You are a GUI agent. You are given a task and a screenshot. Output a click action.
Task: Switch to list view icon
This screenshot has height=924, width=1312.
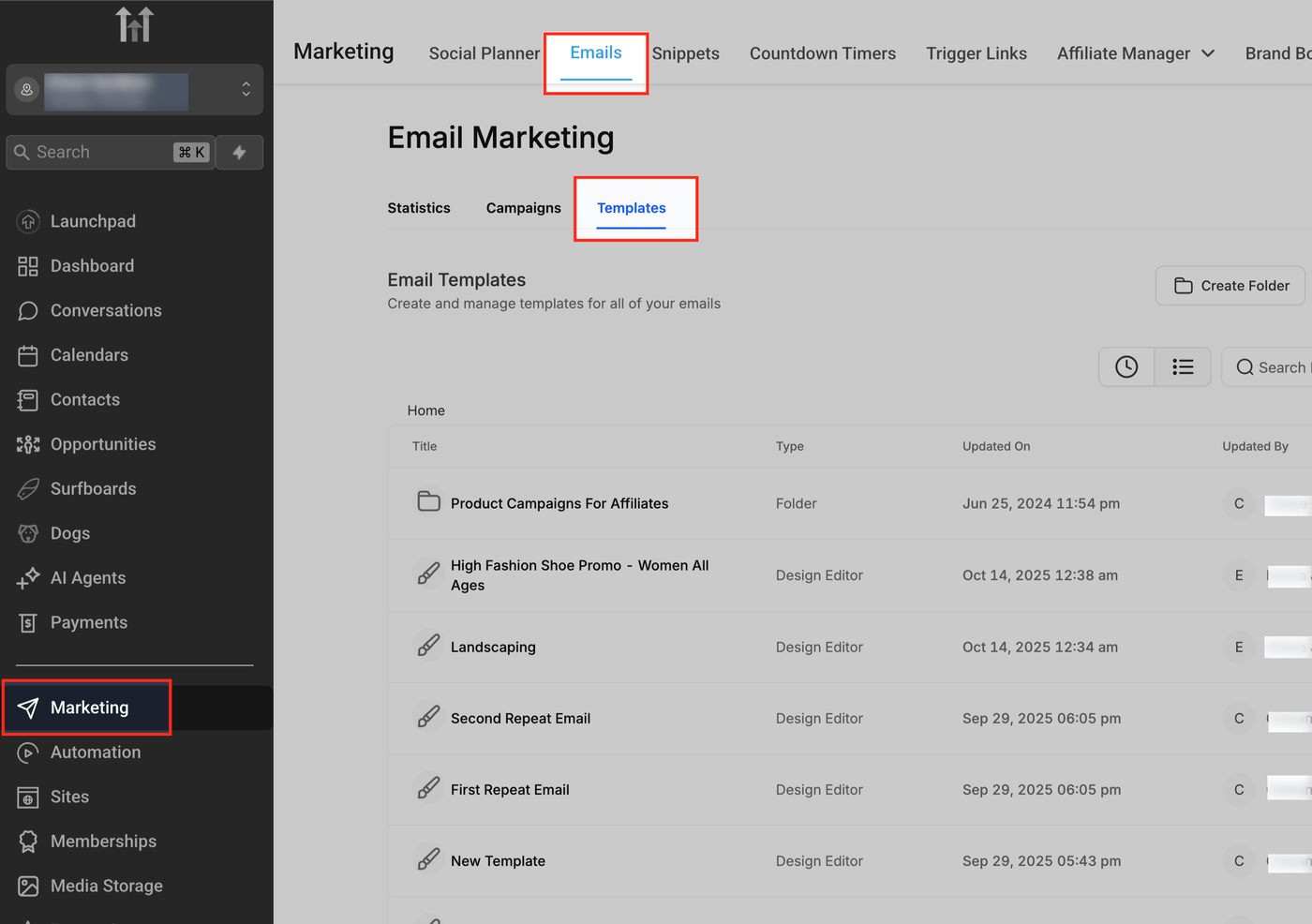[1183, 367]
